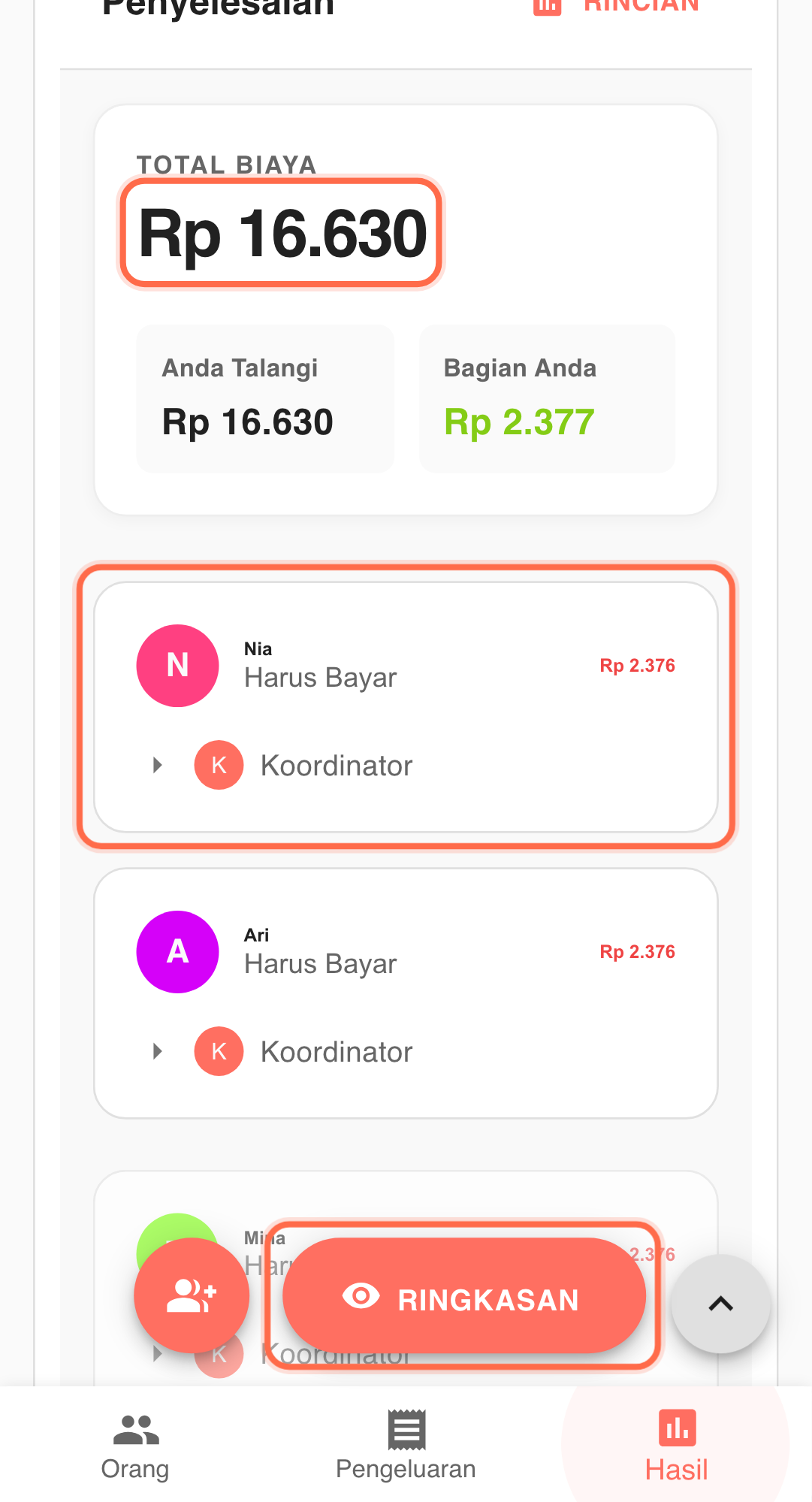Image resolution: width=812 pixels, height=1502 pixels.
Task: Open the Rincian details link
Action: [617, 6]
